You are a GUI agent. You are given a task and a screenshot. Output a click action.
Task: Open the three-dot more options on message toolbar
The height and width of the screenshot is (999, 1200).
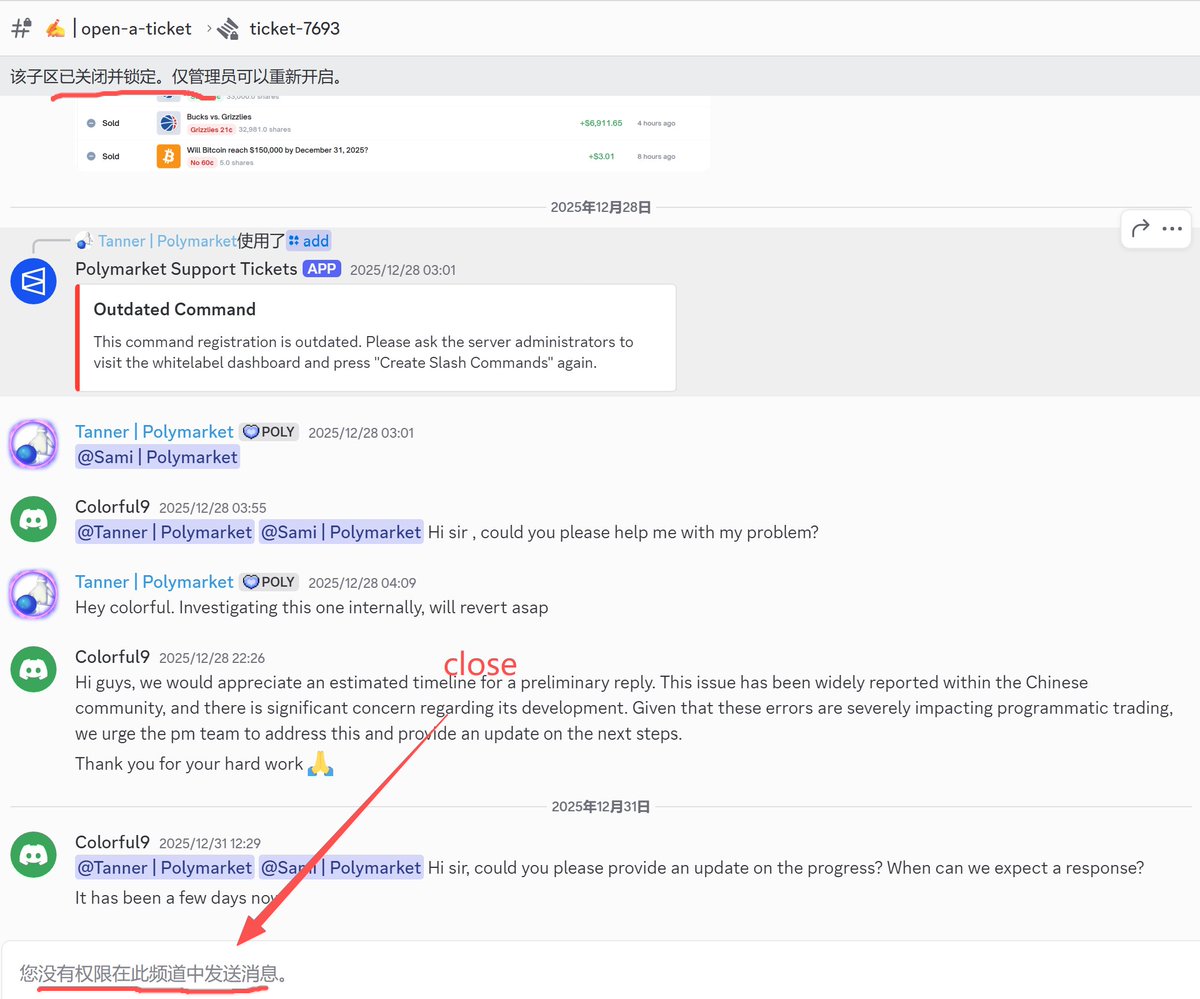1172,228
